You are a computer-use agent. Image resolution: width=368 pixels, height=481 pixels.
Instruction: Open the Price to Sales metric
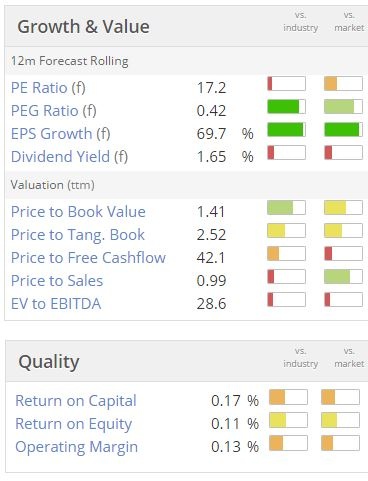[x=57, y=281]
